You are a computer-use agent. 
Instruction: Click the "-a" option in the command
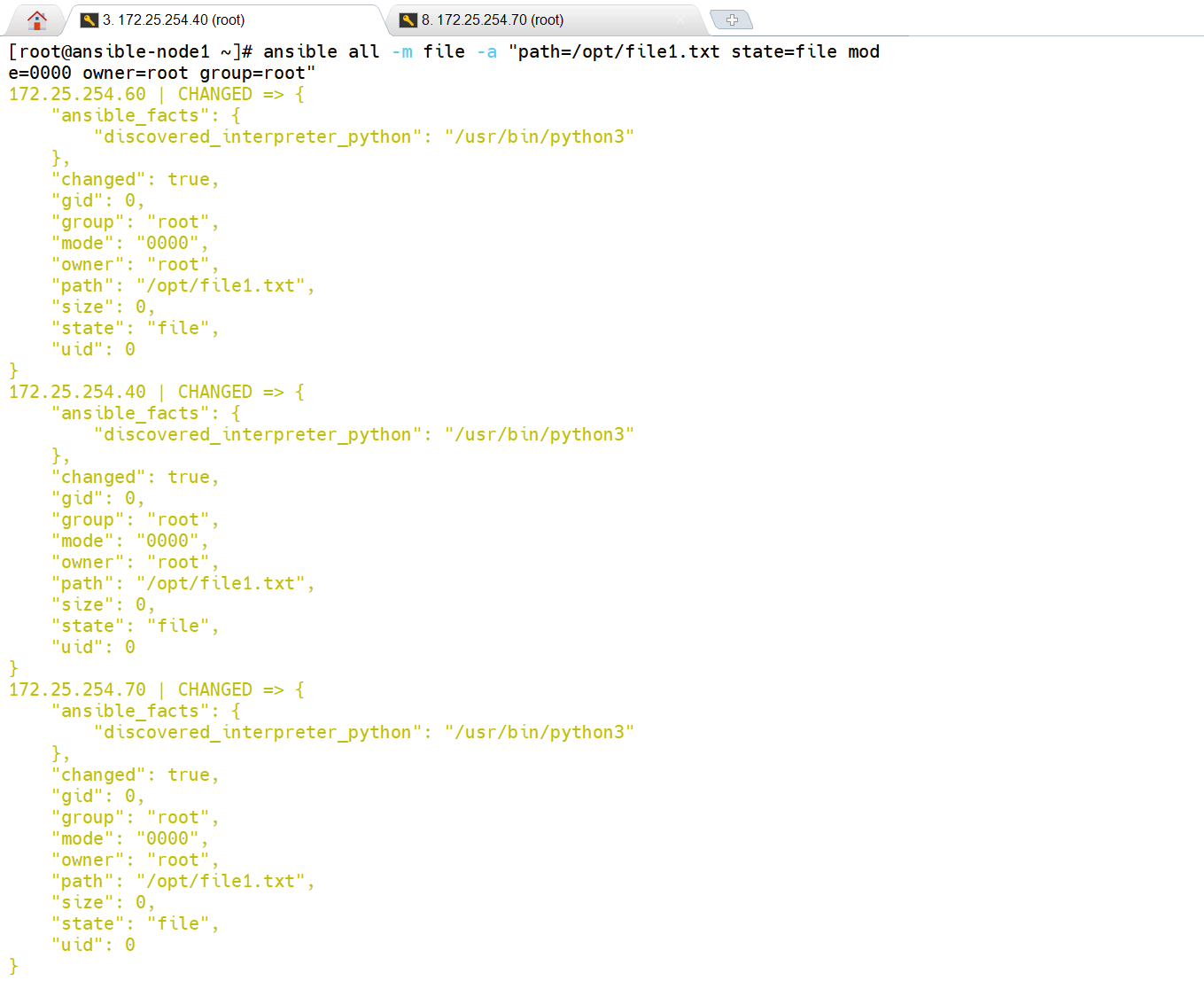click(x=486, y=51)
